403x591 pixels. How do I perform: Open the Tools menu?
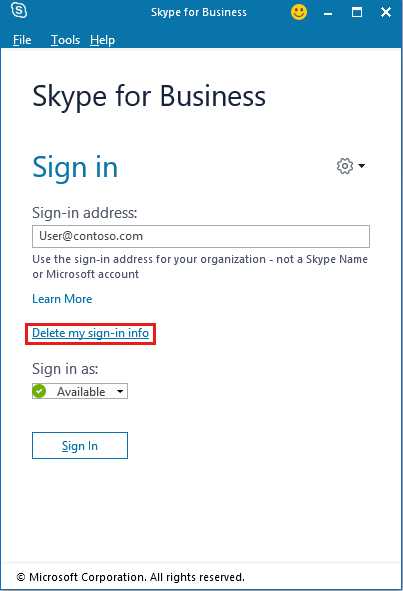pos(65,40)
